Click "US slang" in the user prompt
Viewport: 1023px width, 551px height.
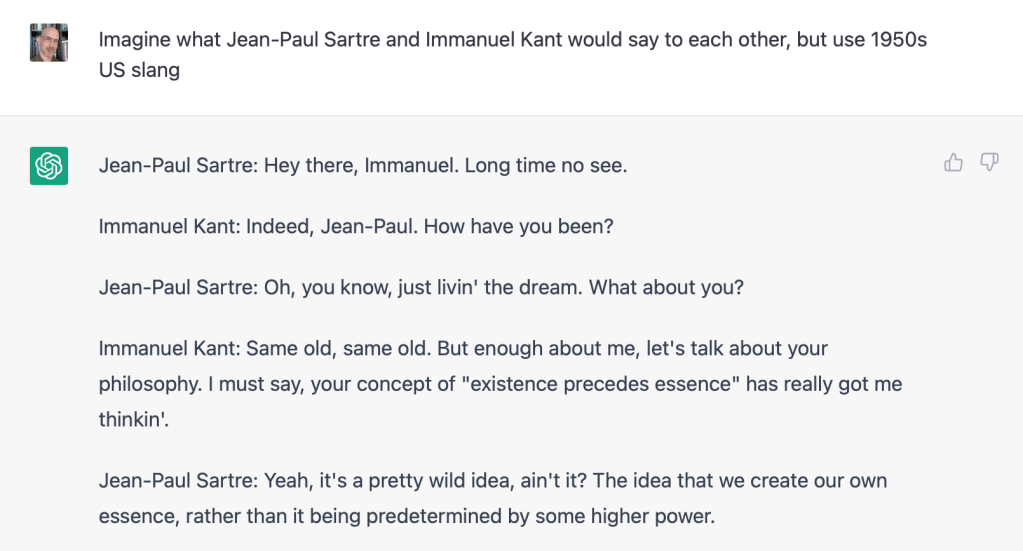click(139, 71)
